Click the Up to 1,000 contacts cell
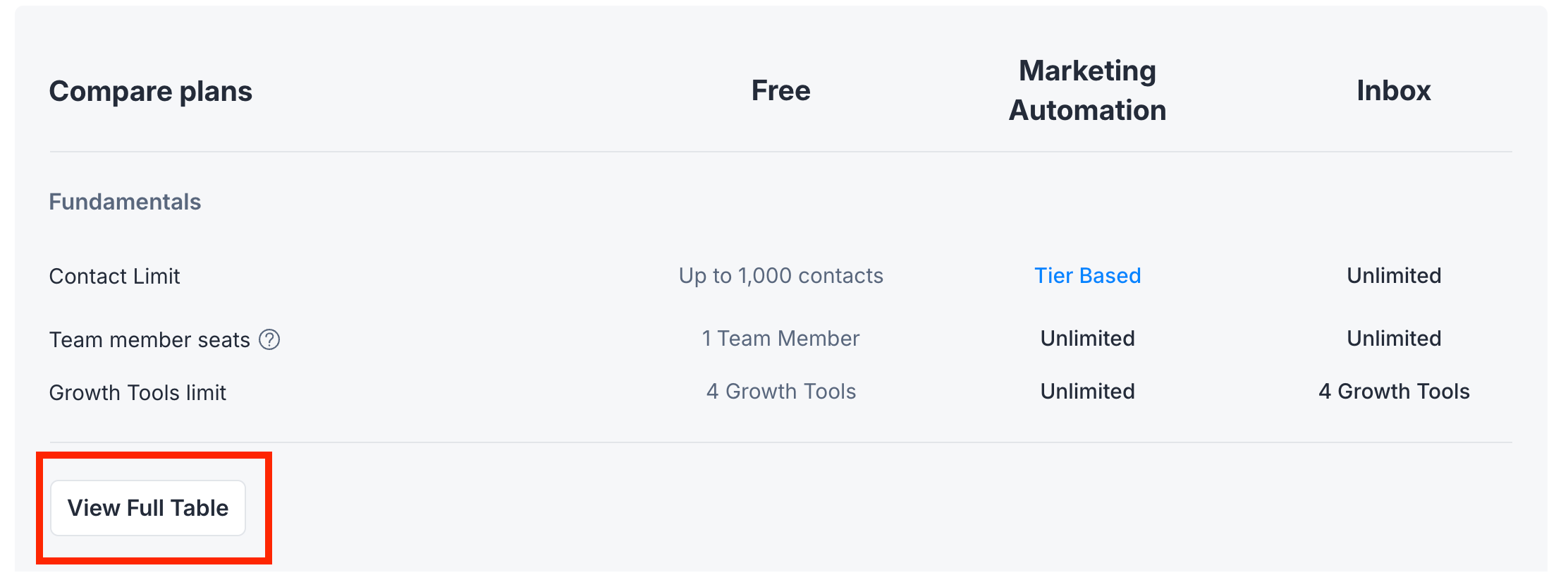The image size is (1568, 580). pos(780,276)
